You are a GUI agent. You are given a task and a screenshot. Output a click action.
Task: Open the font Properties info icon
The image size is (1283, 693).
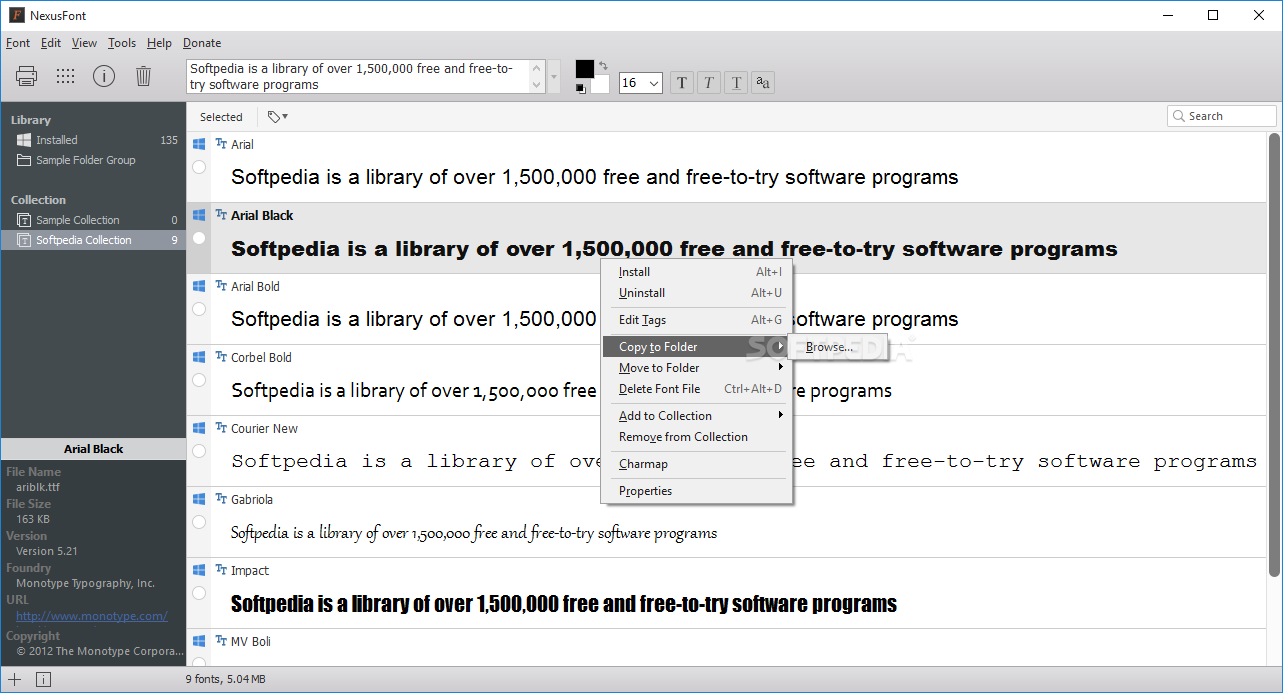click(104, 76)
